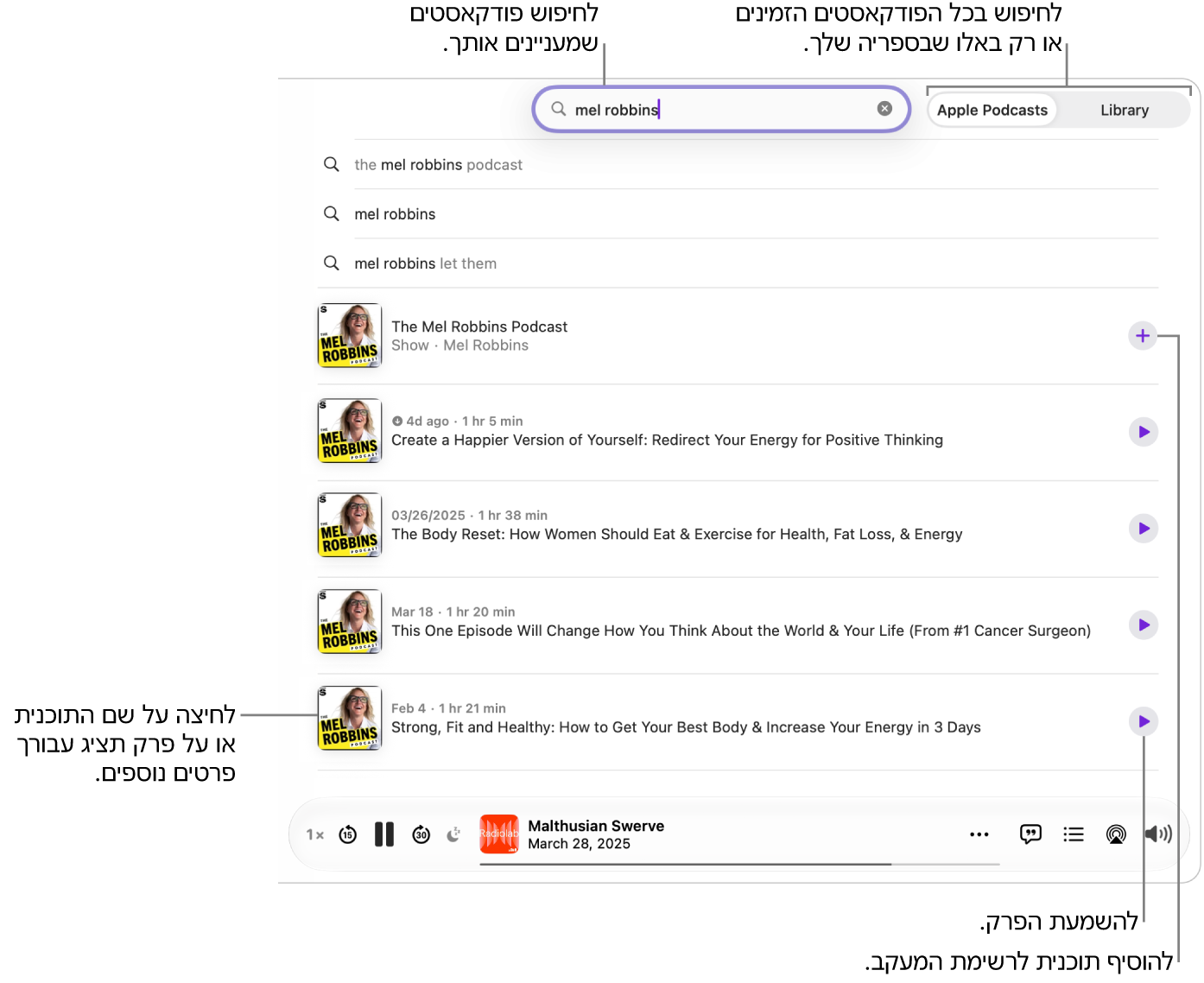The width and height of the screenshot is (1204, 983).
Task: Play The Body Reset episode
Action: pos(1144,529)
